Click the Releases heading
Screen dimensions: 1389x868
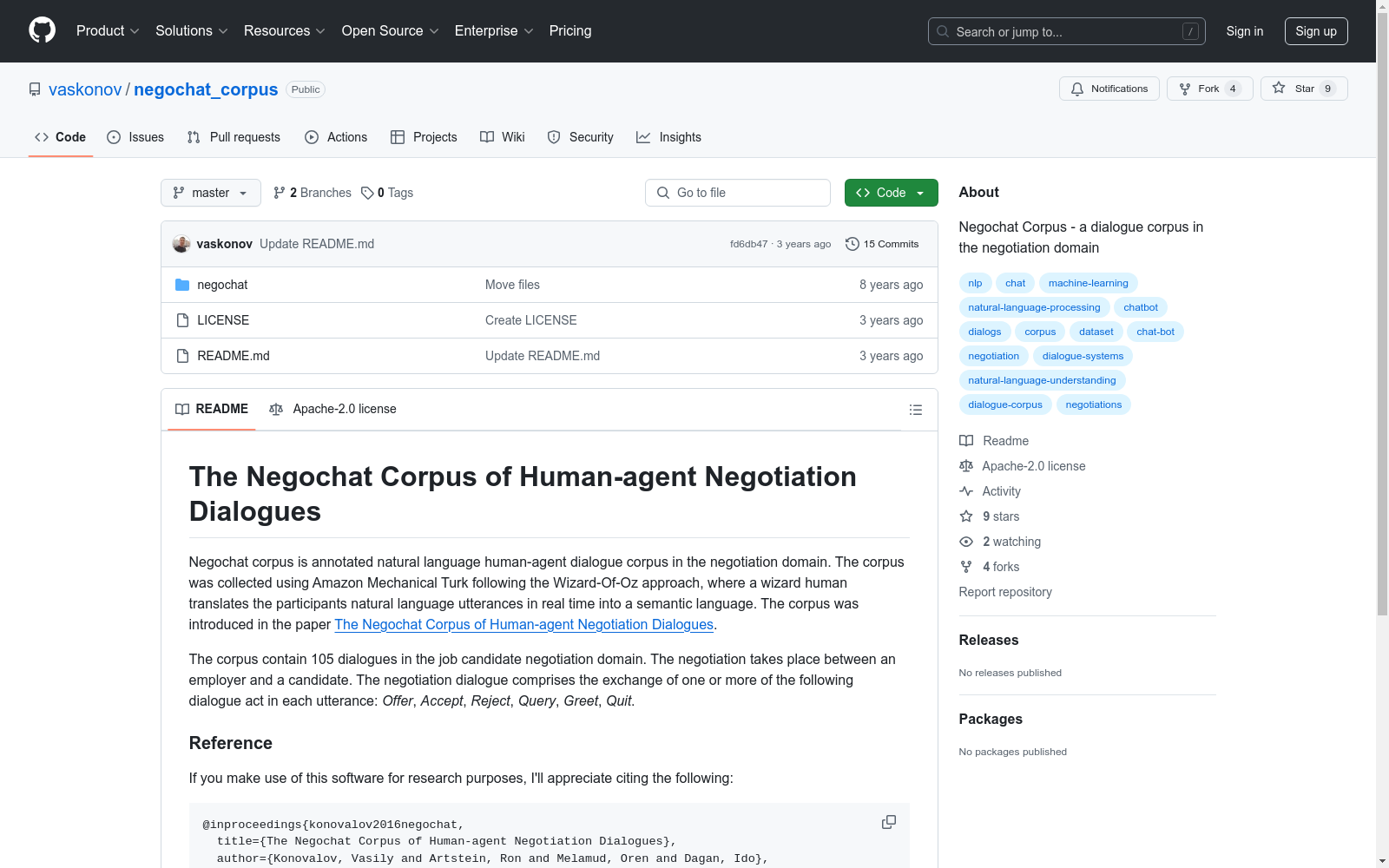coord(989,640)
